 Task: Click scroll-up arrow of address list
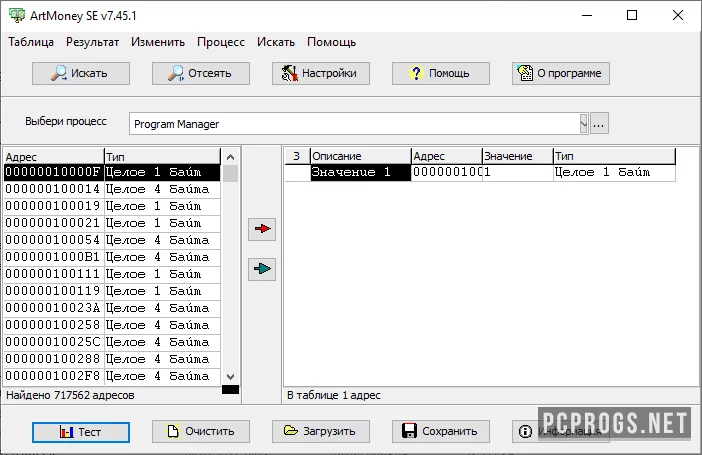(231, 157)
